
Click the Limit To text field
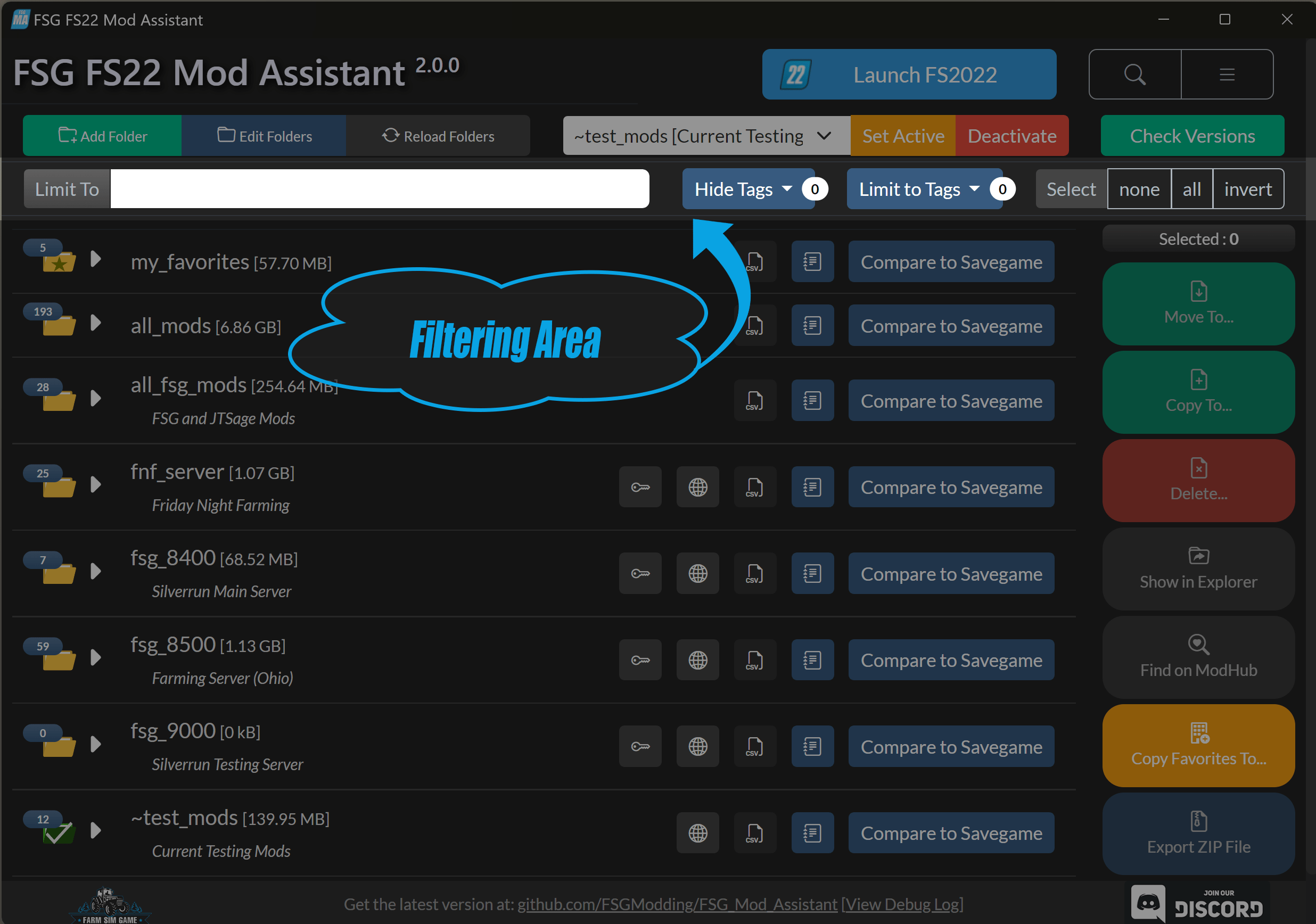pos(379,189)
